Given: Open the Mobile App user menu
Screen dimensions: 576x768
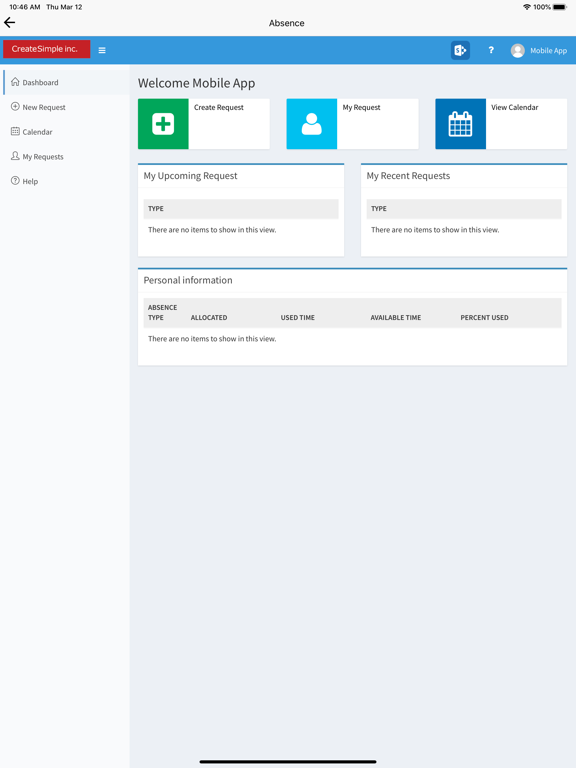Looking at the screenshot, I should (x=539, y=50).
